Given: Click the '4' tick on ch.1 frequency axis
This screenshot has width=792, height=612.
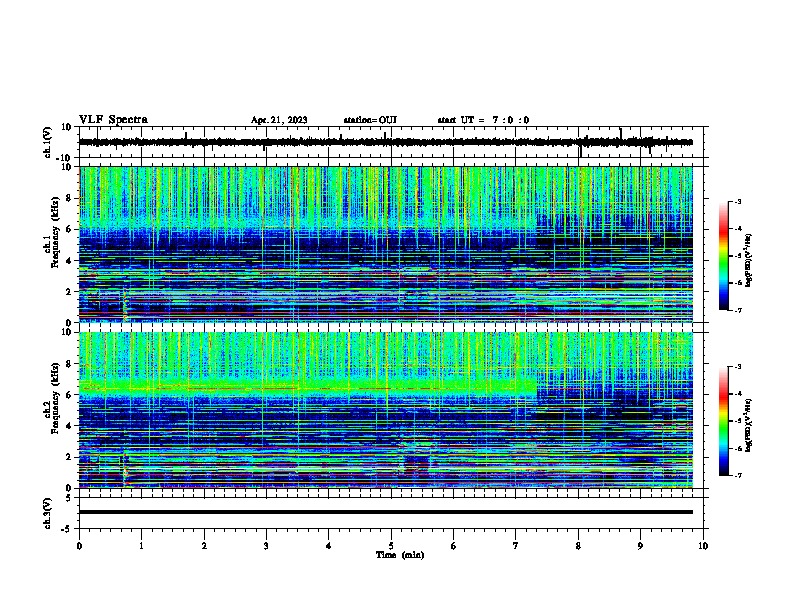Looking at the screenshot, I should coord(69,261).
